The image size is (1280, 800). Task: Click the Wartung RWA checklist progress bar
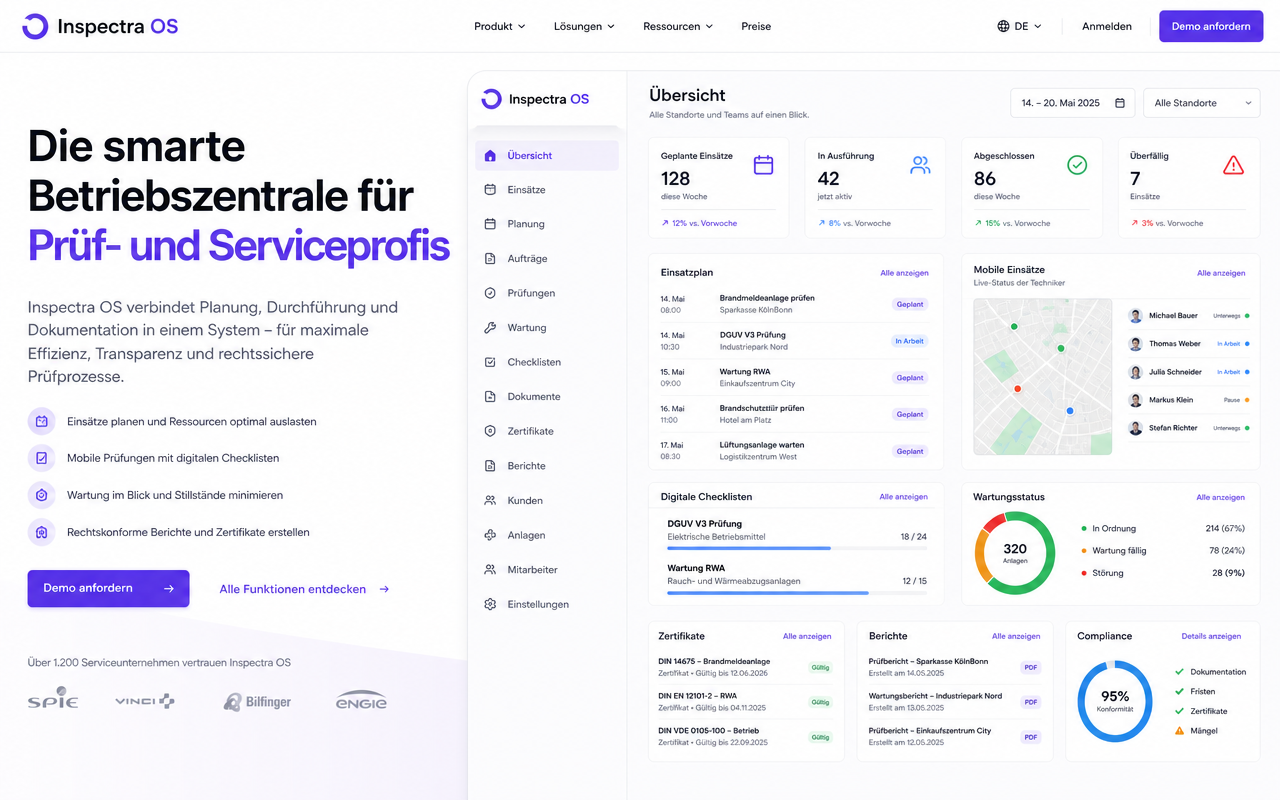(x=797, y=592)
